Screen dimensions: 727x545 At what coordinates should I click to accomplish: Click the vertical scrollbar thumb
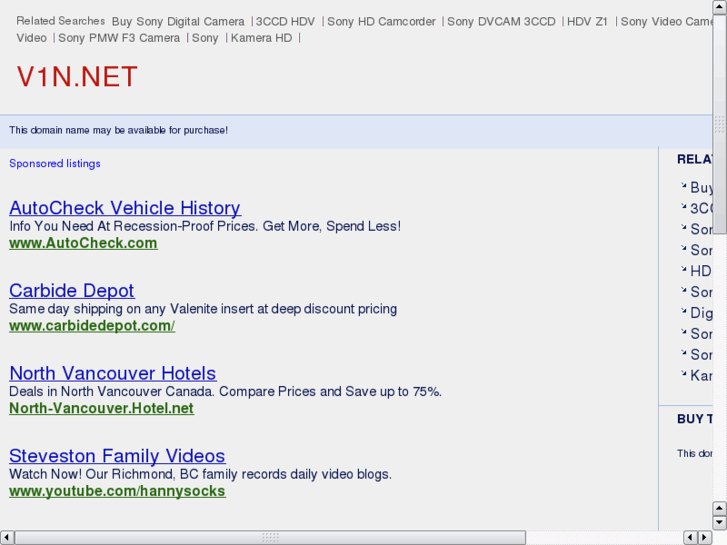719,124
